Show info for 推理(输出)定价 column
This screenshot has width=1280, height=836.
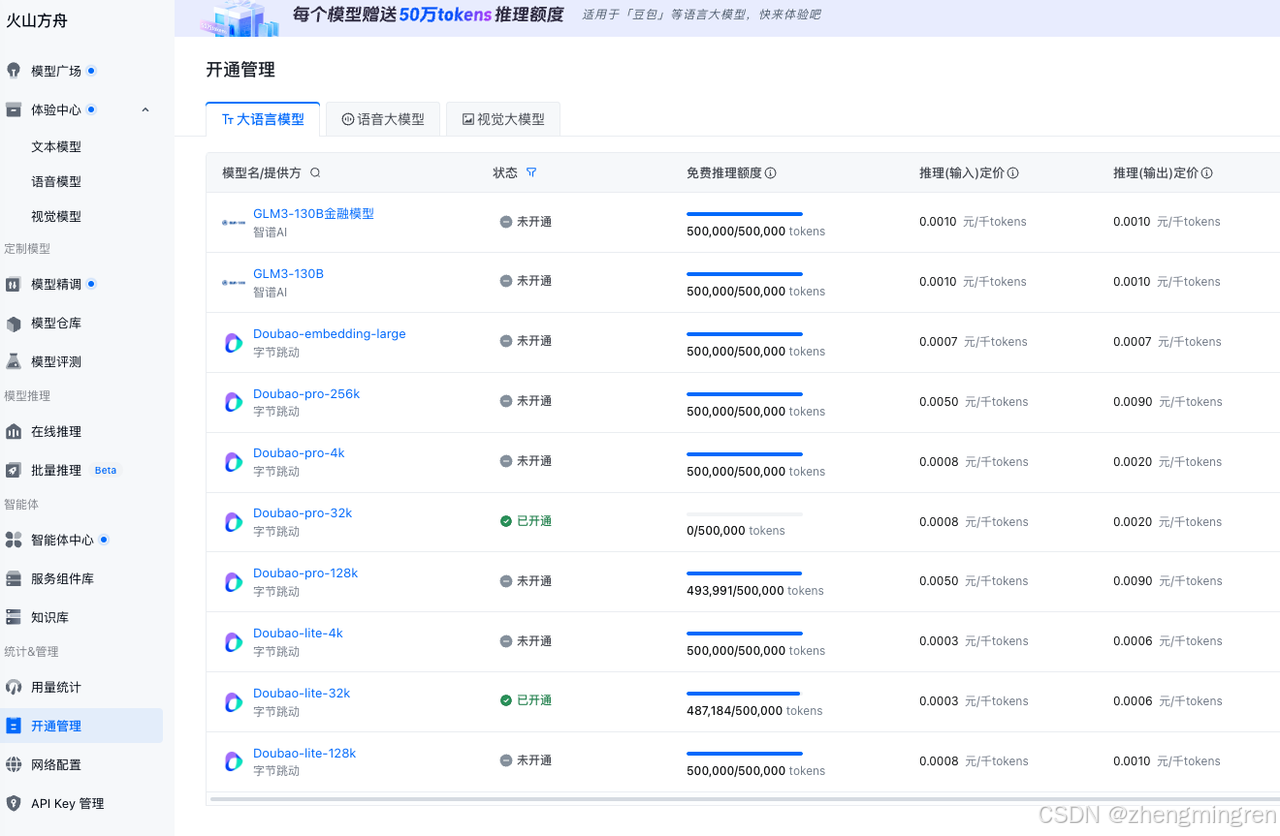point(1206,173)
